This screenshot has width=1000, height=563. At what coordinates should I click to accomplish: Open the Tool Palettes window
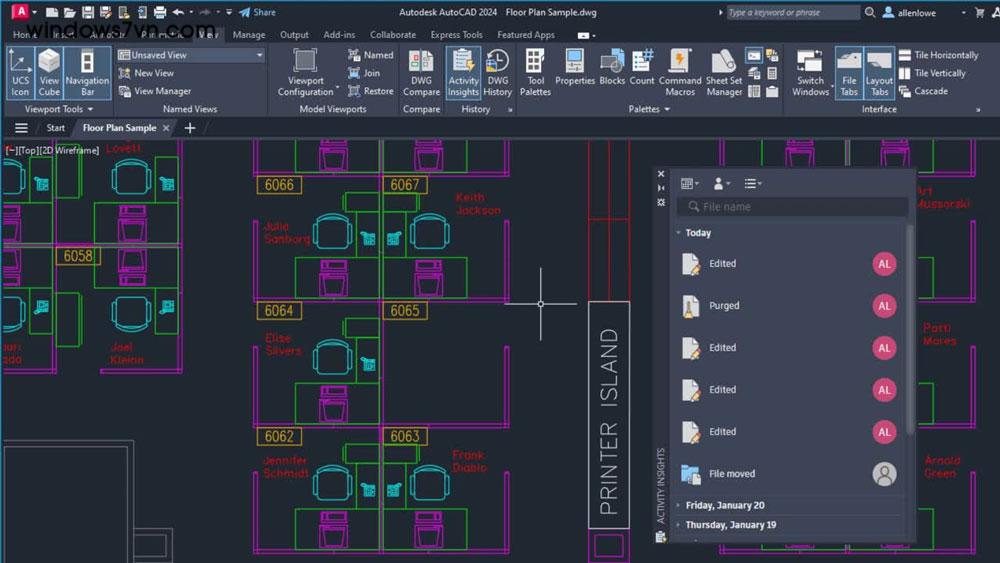click(x=535, y=73)
